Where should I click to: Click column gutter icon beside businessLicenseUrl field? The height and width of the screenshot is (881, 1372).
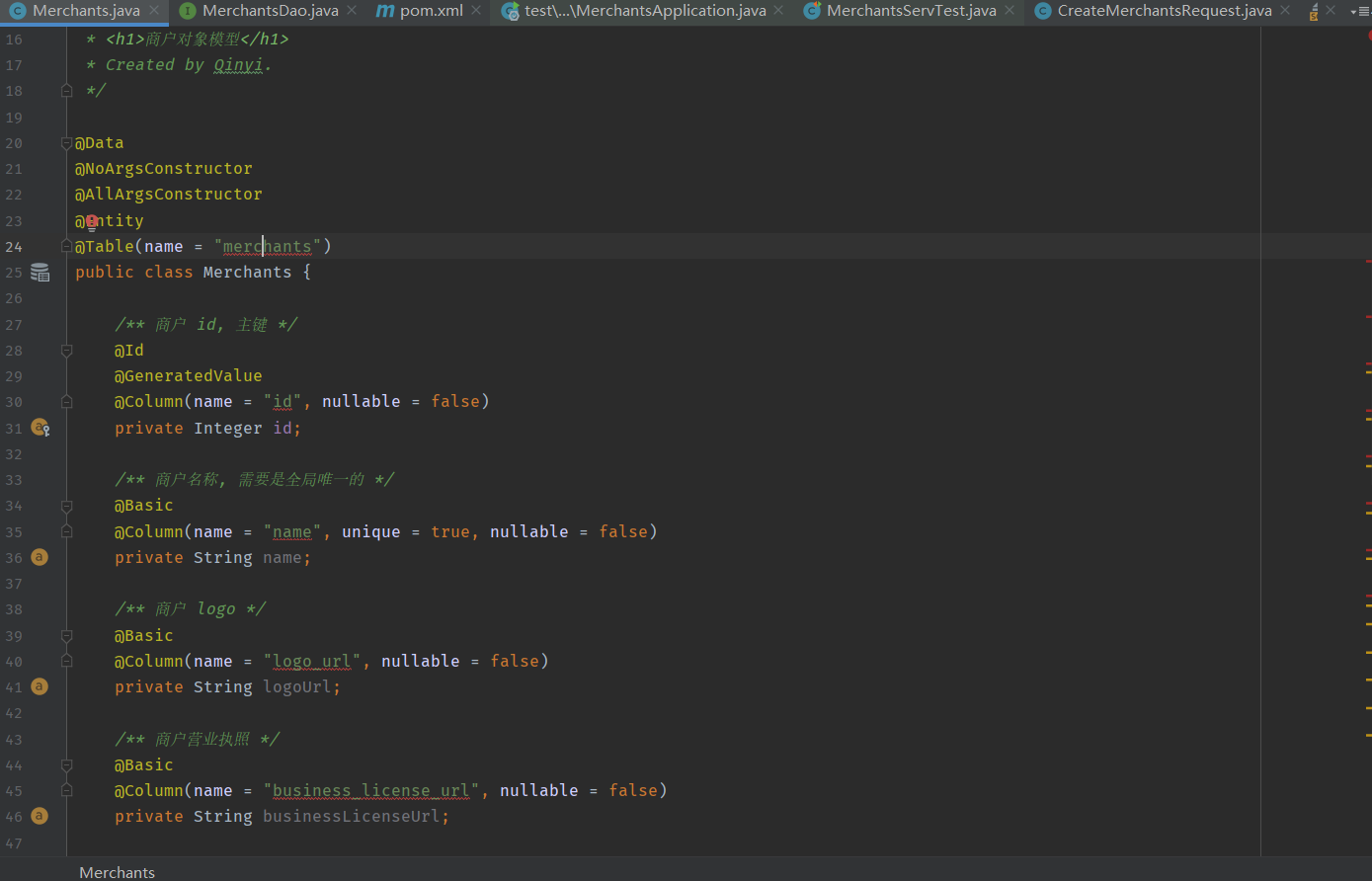(x=40, y=816)
